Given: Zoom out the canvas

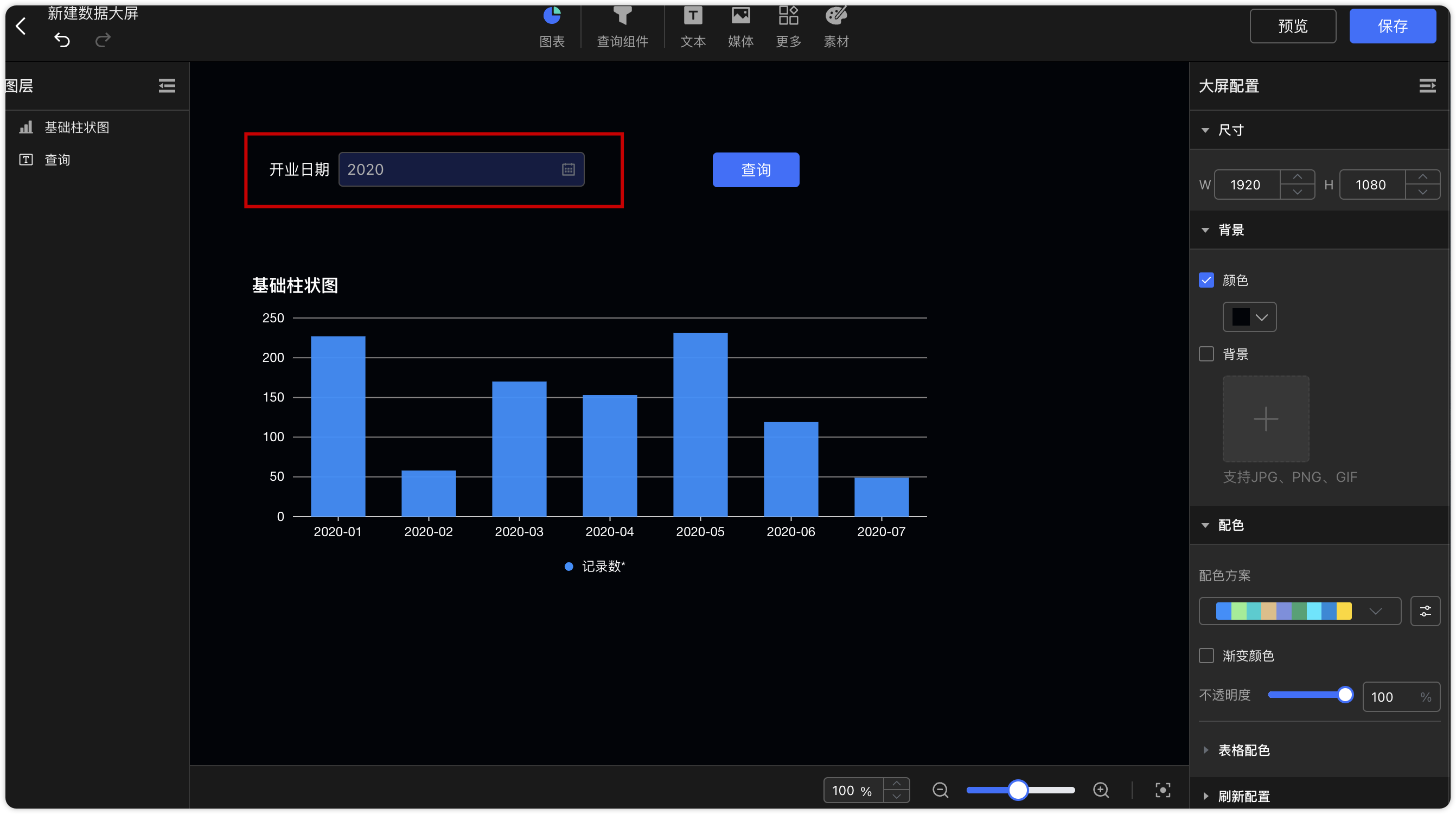Looking at the screenshot, I should tap(940, 790).
